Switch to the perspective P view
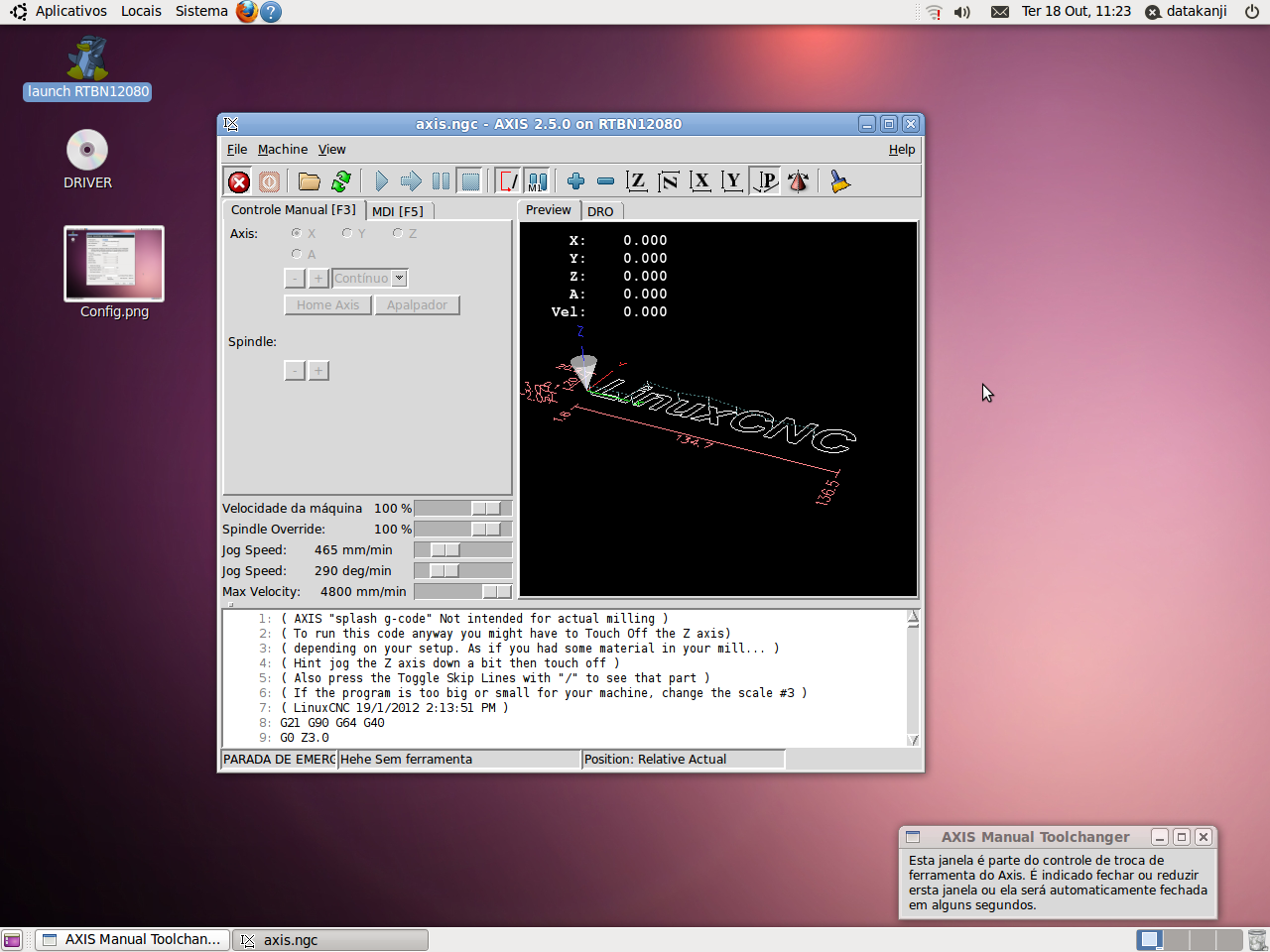This screenshot has width=1270, height=952. click(765, 181)
